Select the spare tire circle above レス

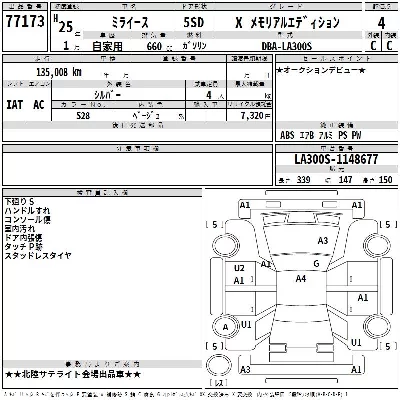[x=219, y=366]
